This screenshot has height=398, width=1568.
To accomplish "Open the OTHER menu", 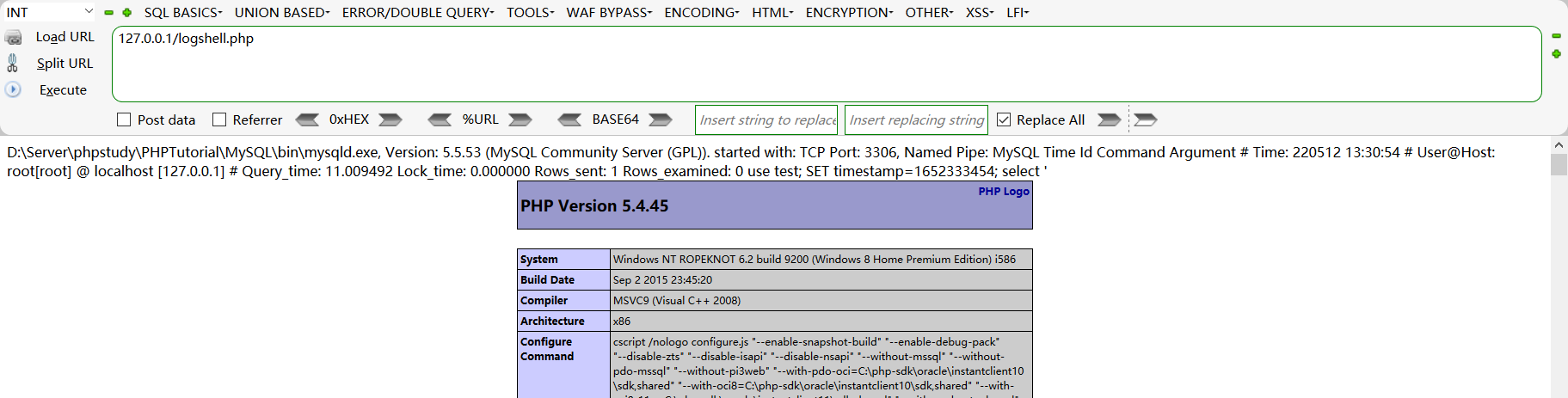I will [929, 12].
